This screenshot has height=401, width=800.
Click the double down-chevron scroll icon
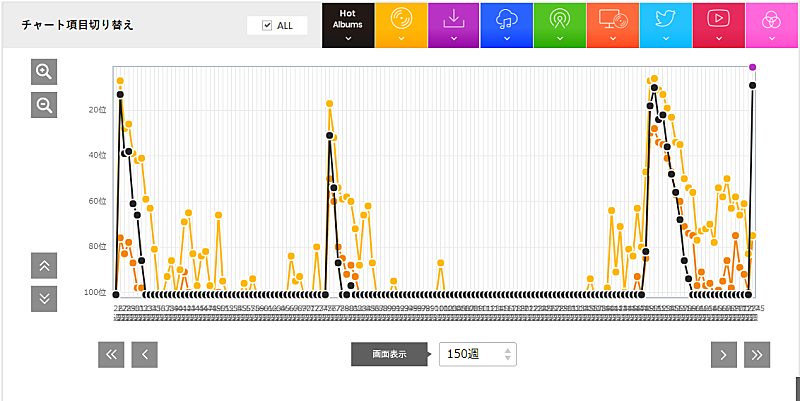coord(44,298)
